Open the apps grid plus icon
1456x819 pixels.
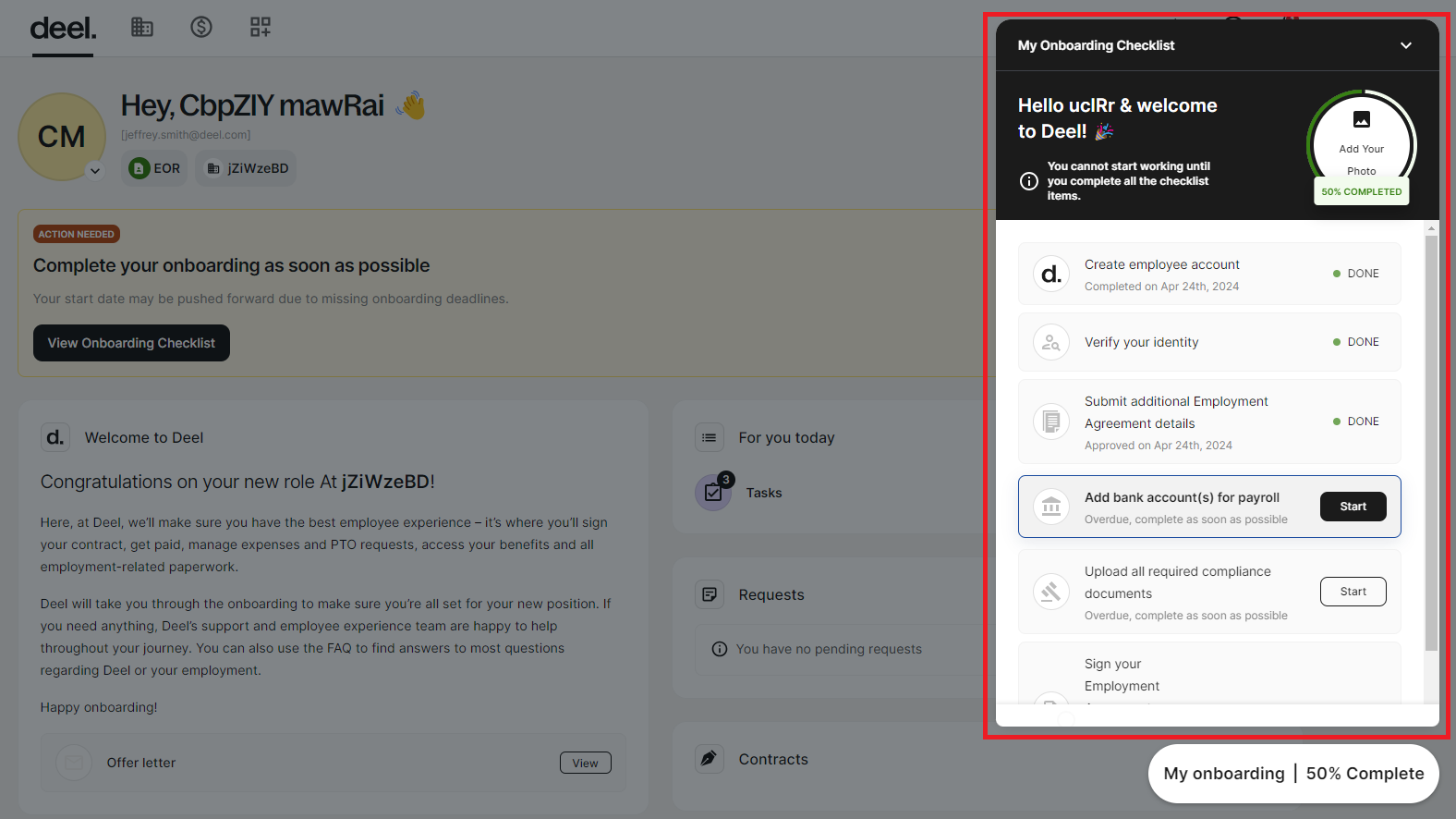point(261,27)
